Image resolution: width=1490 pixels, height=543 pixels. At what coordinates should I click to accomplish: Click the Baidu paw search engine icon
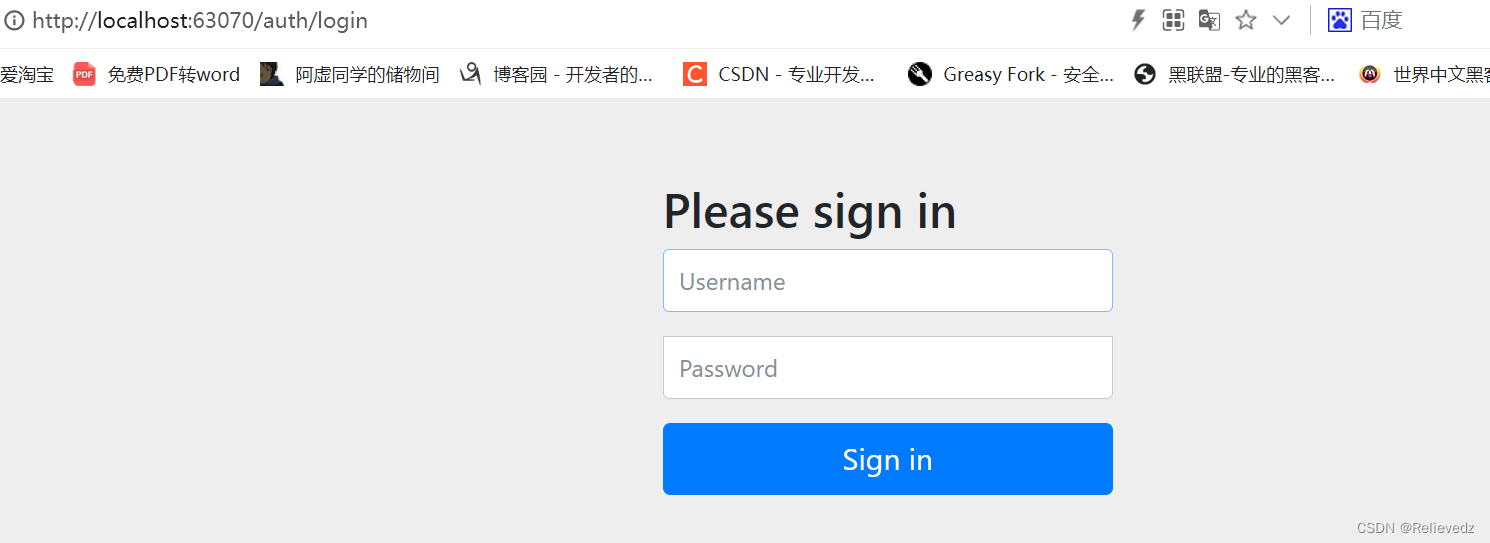point(1340,20)
